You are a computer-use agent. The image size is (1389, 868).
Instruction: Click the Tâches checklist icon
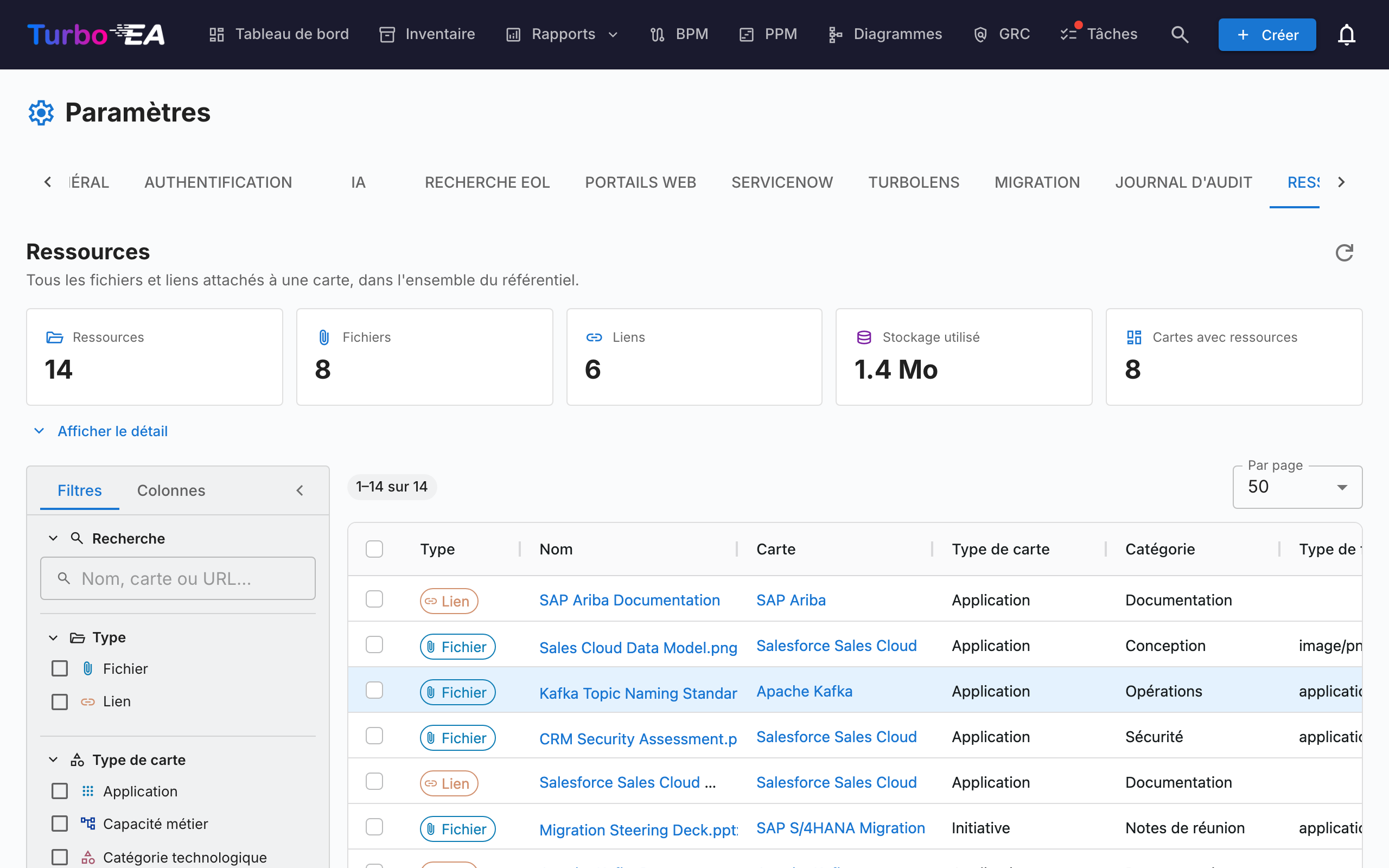[x=1069, y=34]
